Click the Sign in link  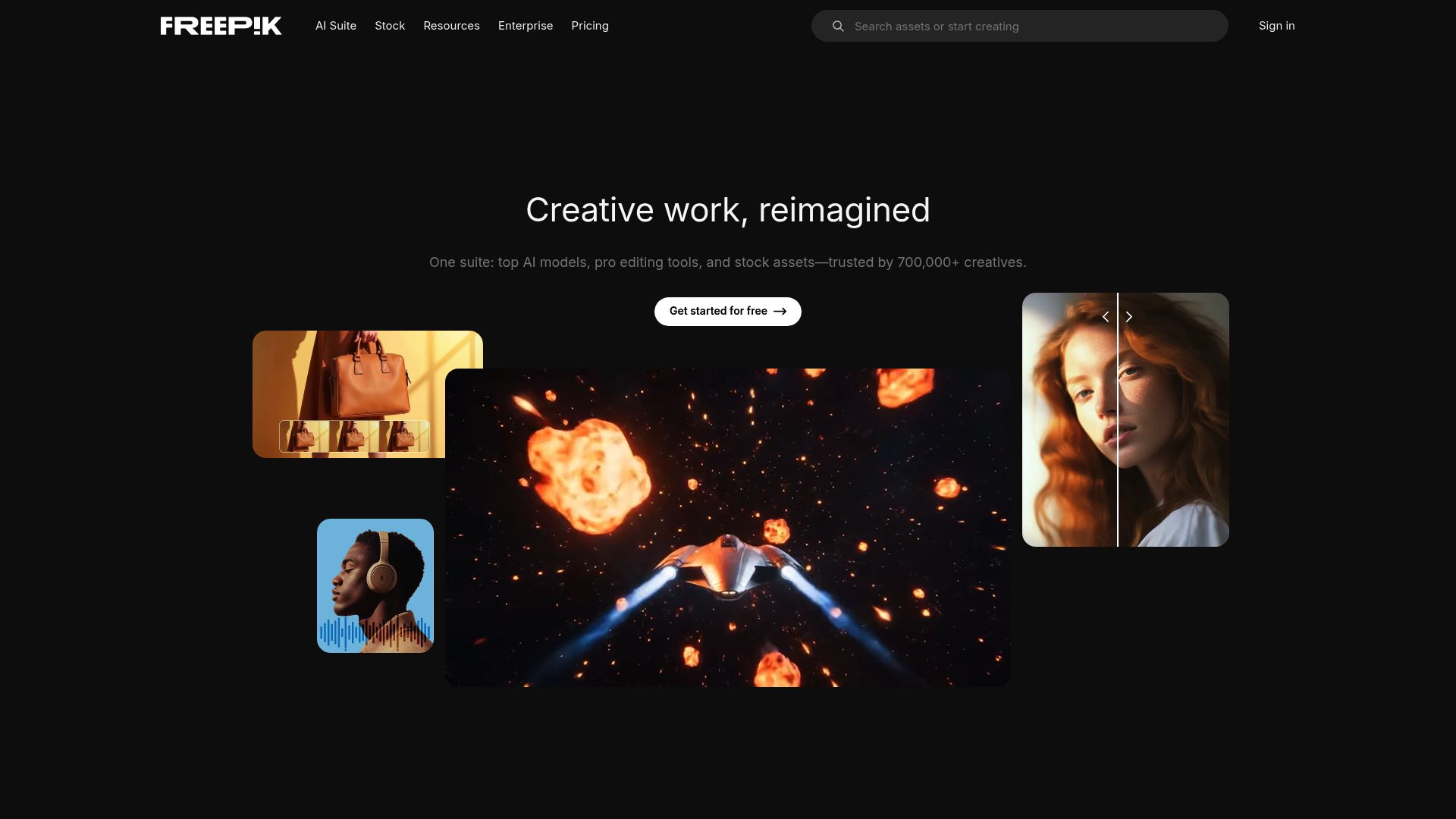coord(1276,26)
